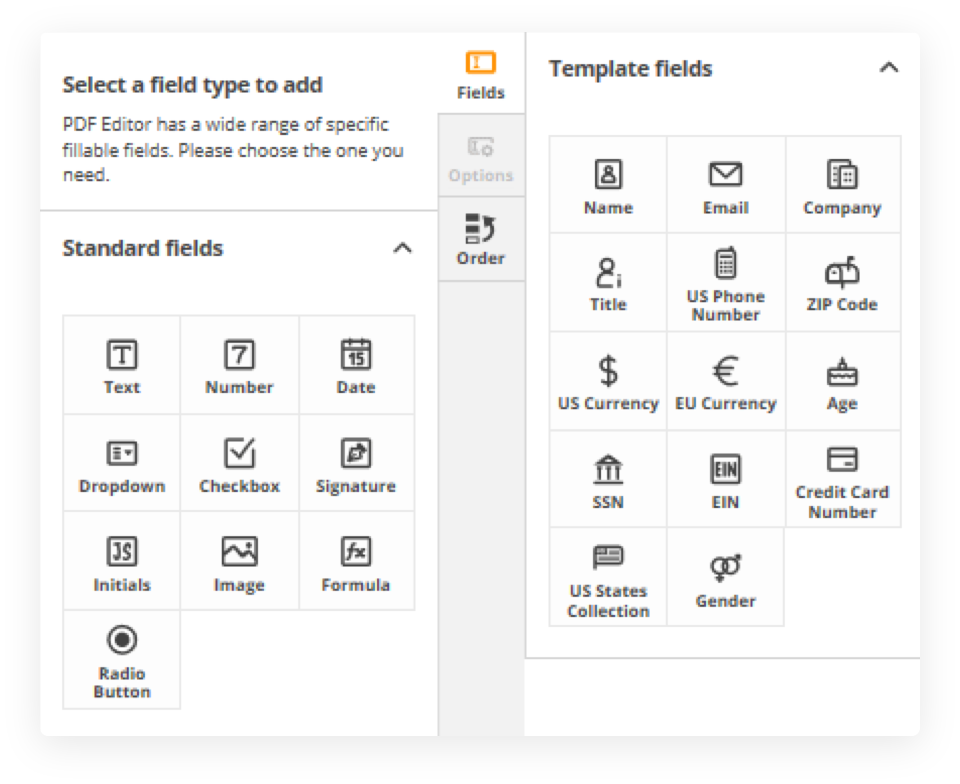Add the Credit Card Number field
This screenshot has height=784, width=960.
click(842, 480)
